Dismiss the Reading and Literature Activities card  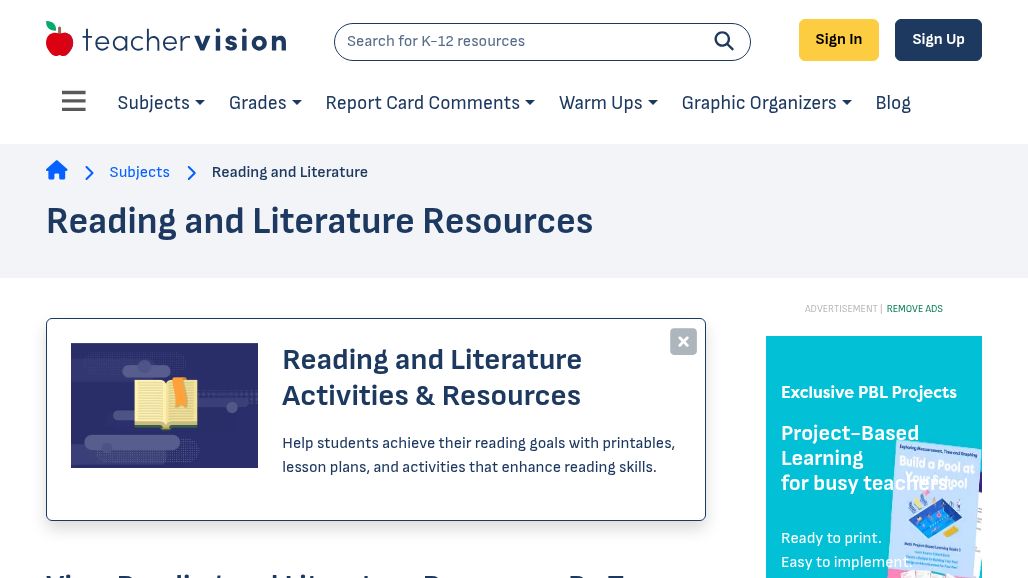(x=683, y=341)
